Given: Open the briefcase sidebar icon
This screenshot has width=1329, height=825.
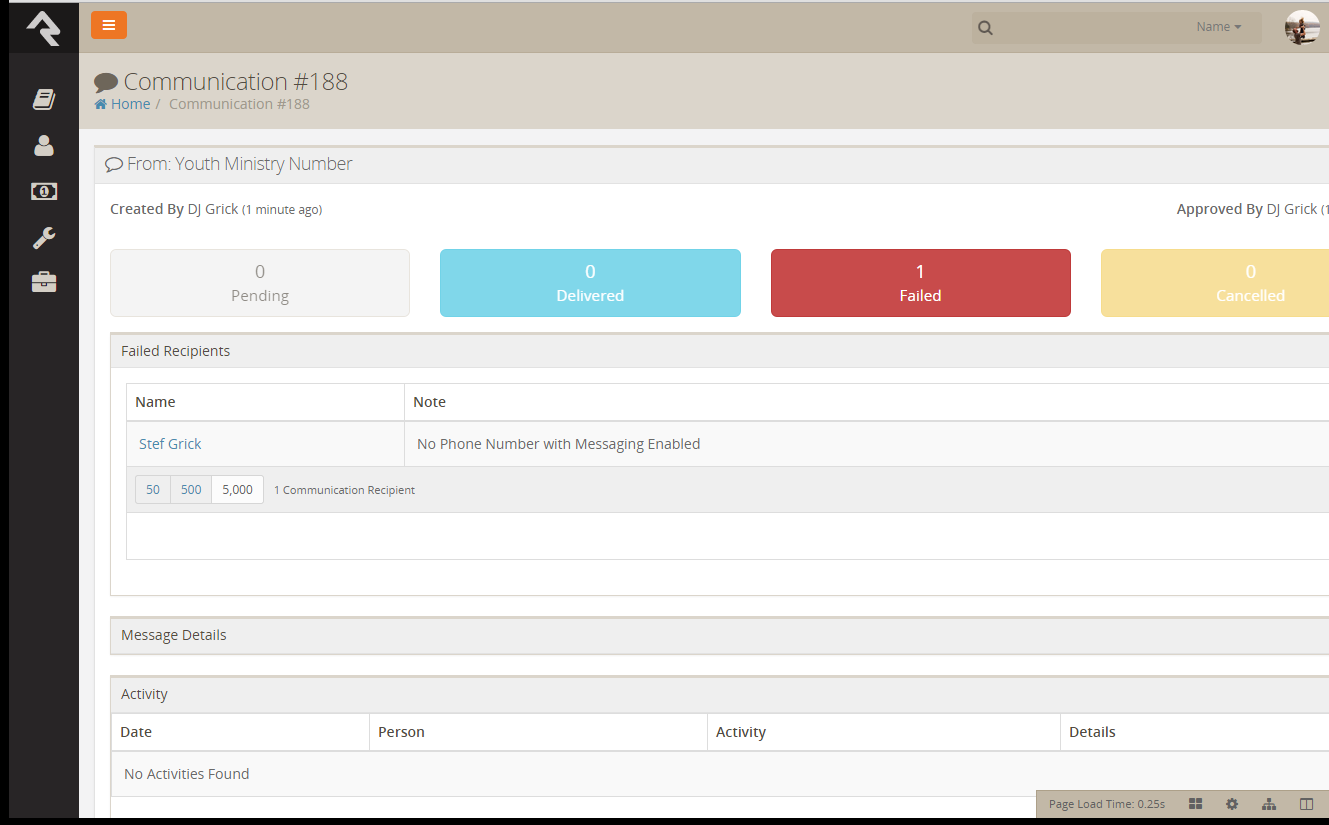Looking at the screenshot, I should pyautogui.click(x=44, y=282).
